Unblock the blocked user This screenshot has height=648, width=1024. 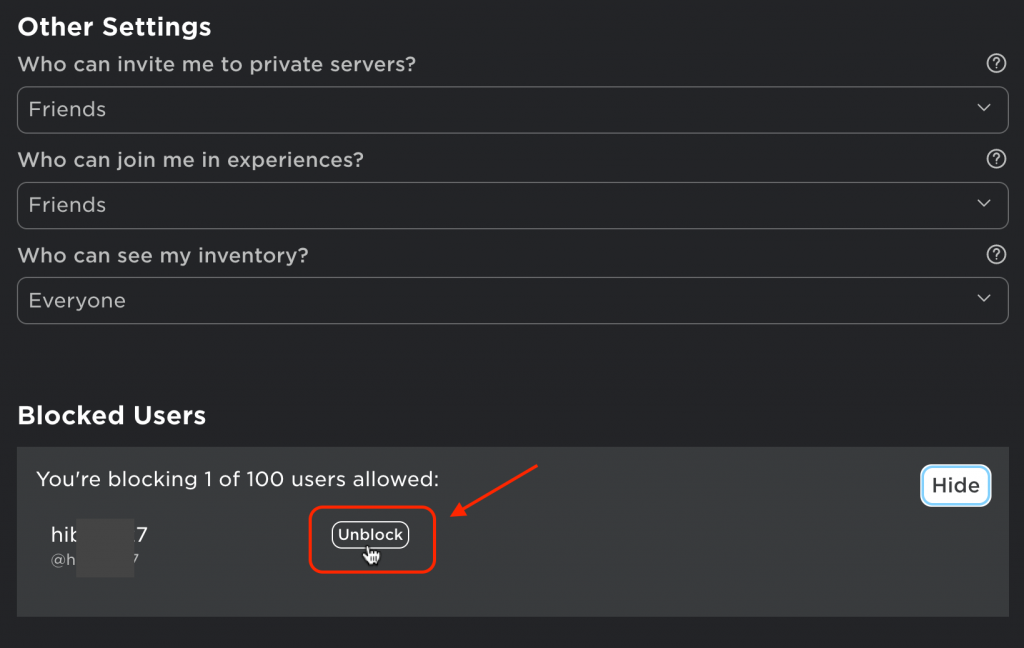coord(370,534)
